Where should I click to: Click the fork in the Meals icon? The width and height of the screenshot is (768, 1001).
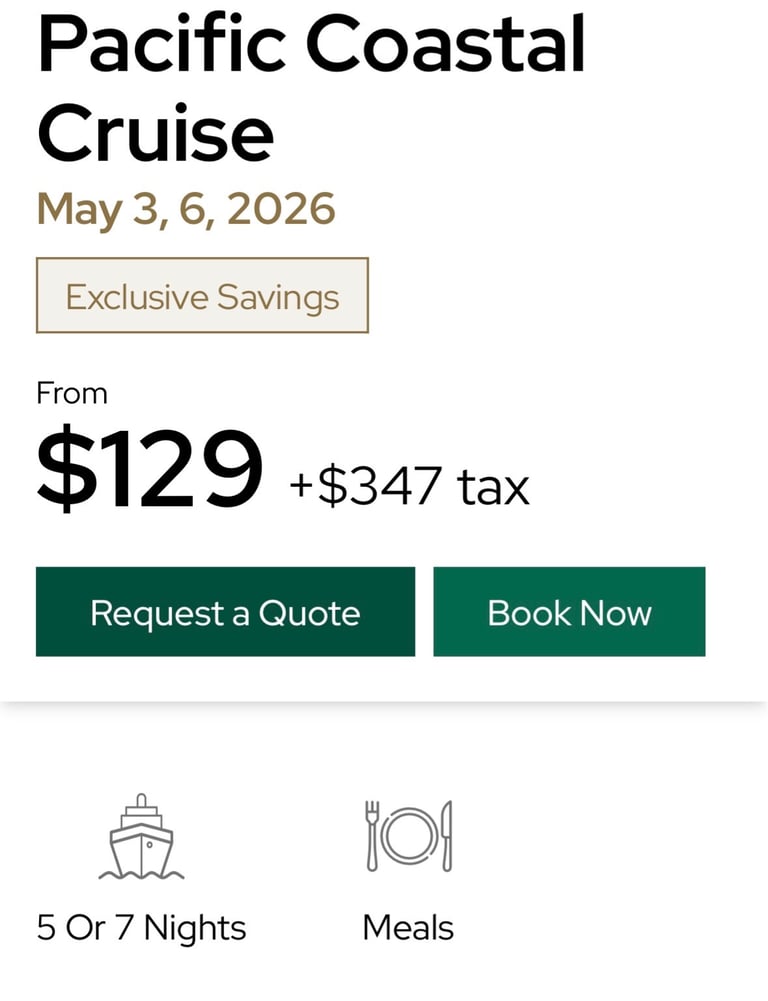tap(373, 835)
